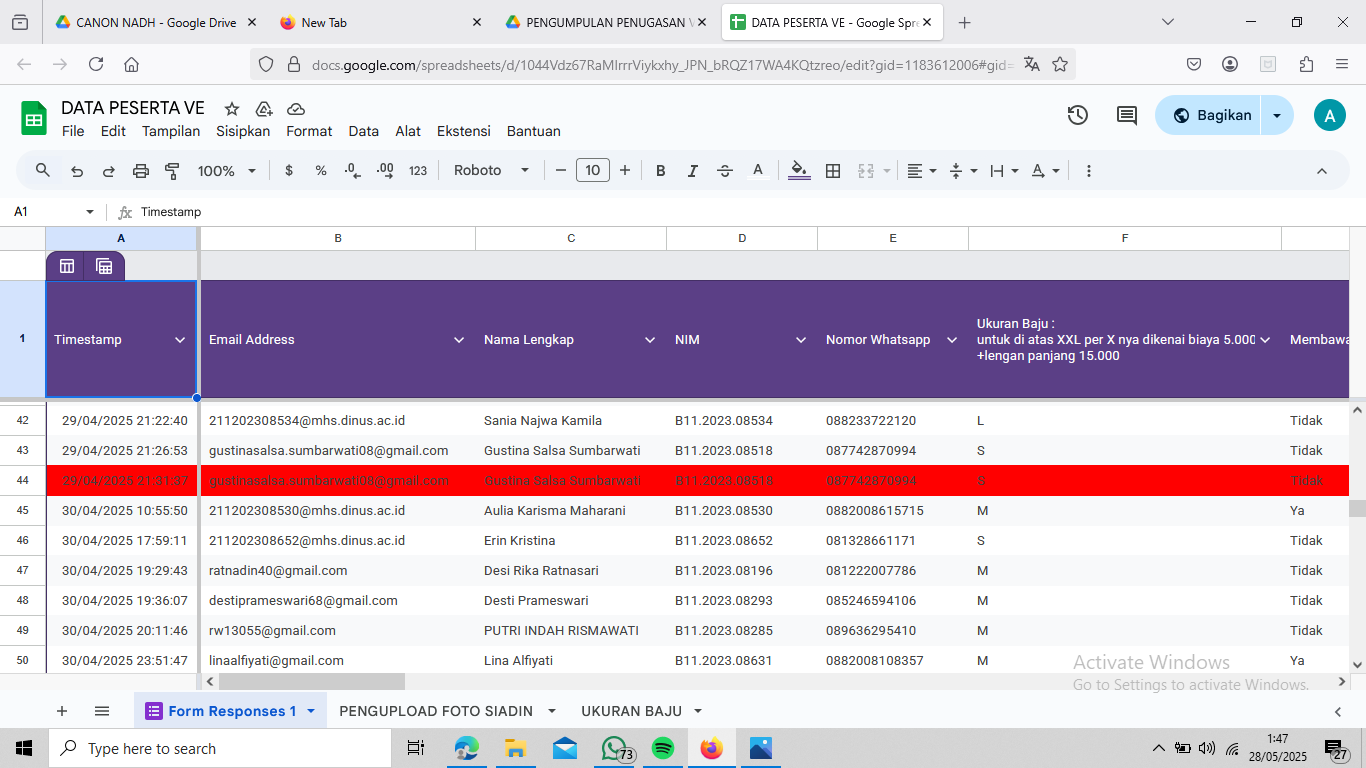1366x768 pixels.
Task: Open text wrapping dropdown
Action: click(x=1003, y=171)
